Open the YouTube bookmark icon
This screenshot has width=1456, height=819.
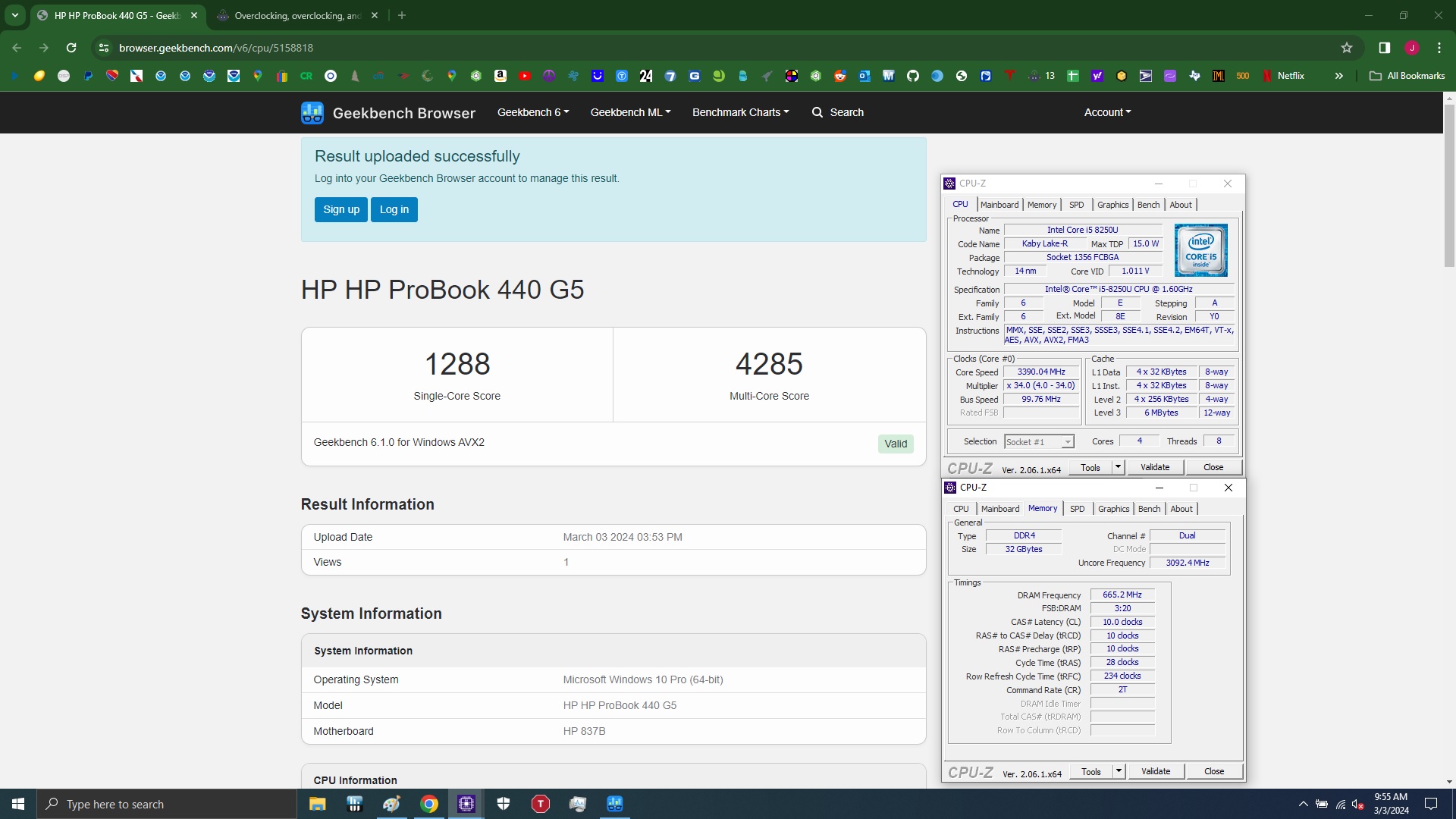click(x=525, y=76)
